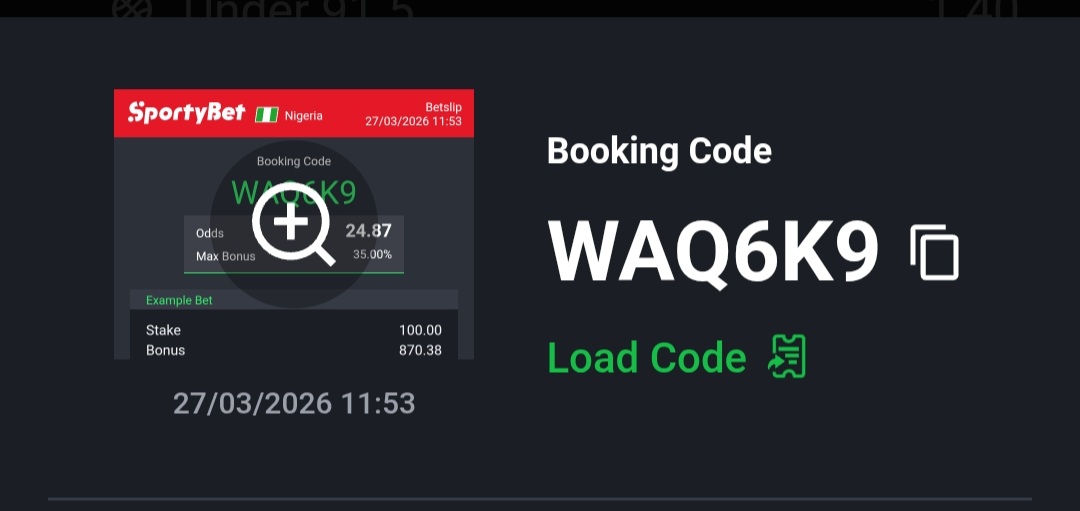The width and height of the screenshot is (1080, 511).
Task: Click the ticket icon beside Load Code
Action: (x=787, y=357)
